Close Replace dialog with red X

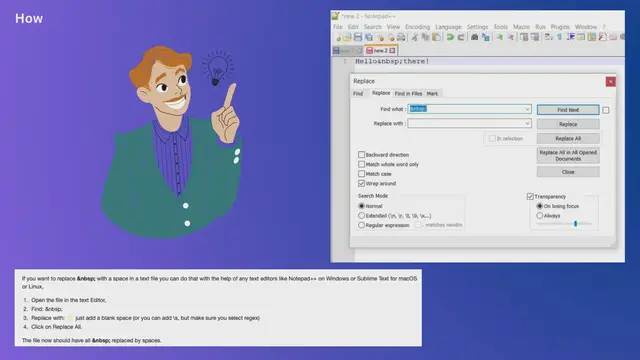tap(611, 82)
